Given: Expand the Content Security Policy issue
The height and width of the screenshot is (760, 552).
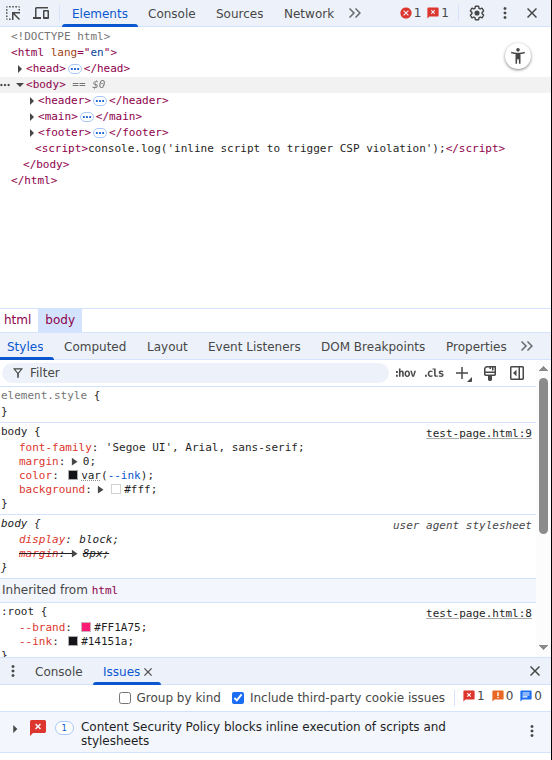Looking at the screenshot, I should (15, 729).
